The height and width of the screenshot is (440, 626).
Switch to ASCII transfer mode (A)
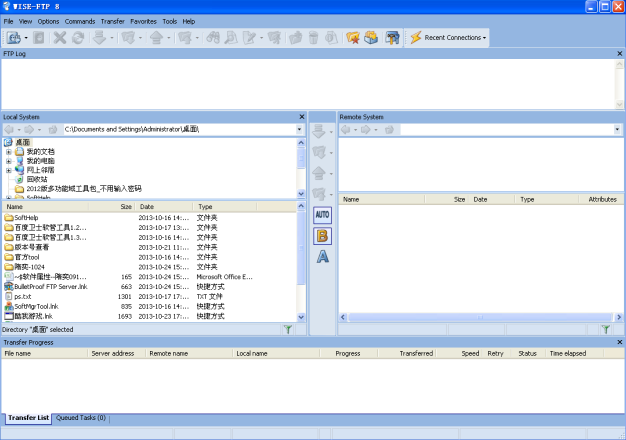click(322, 257)
